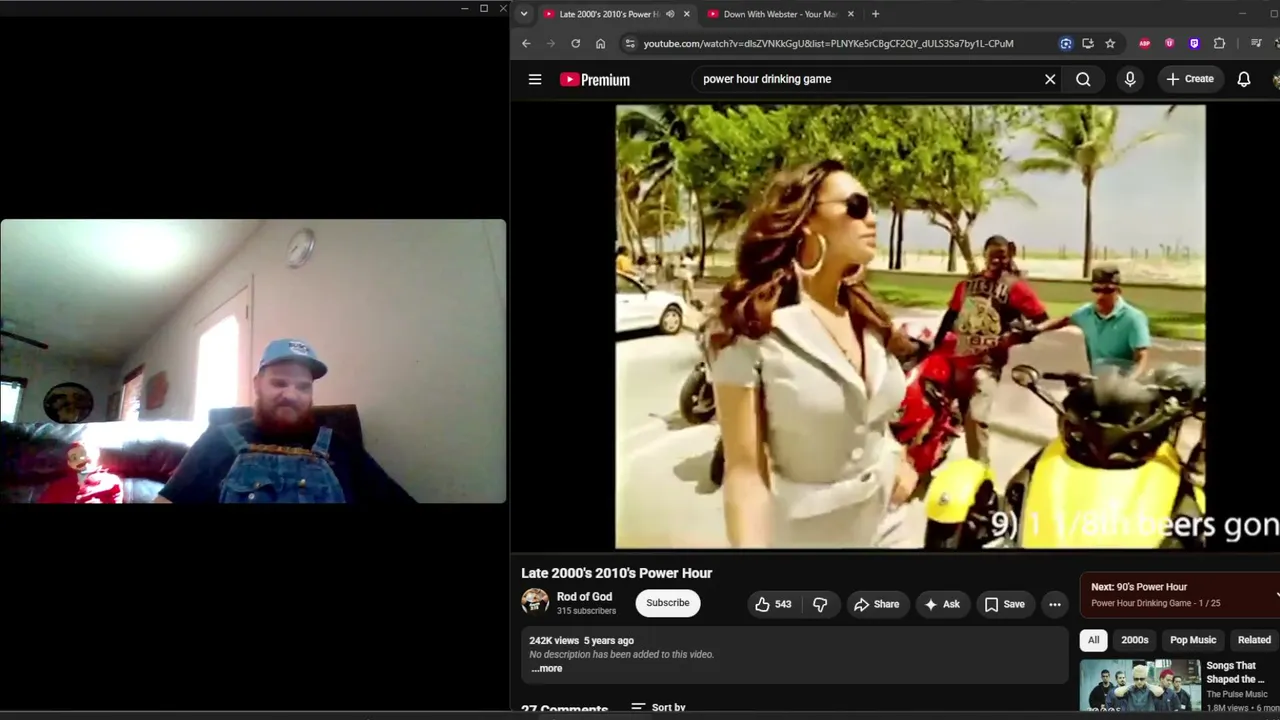Select the All filter chip

tap(1094, 640)
